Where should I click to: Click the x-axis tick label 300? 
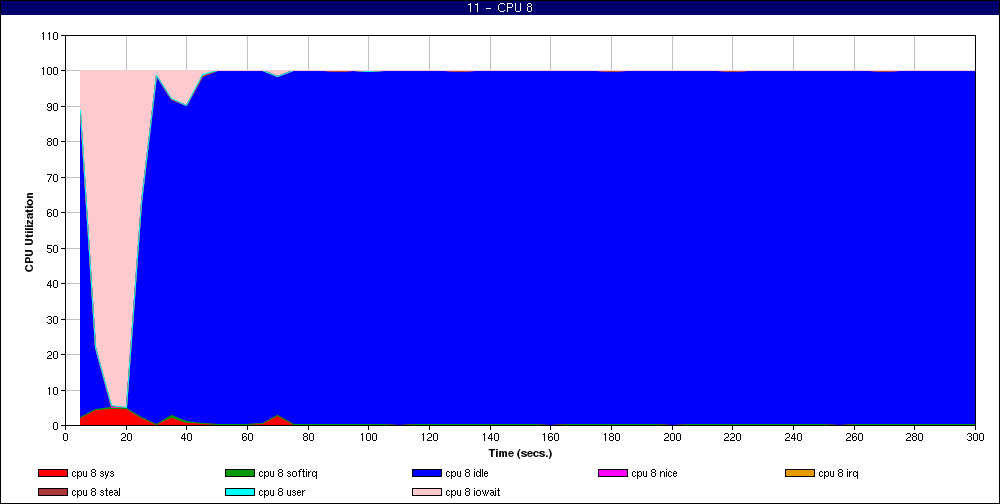tap(976, 437)
